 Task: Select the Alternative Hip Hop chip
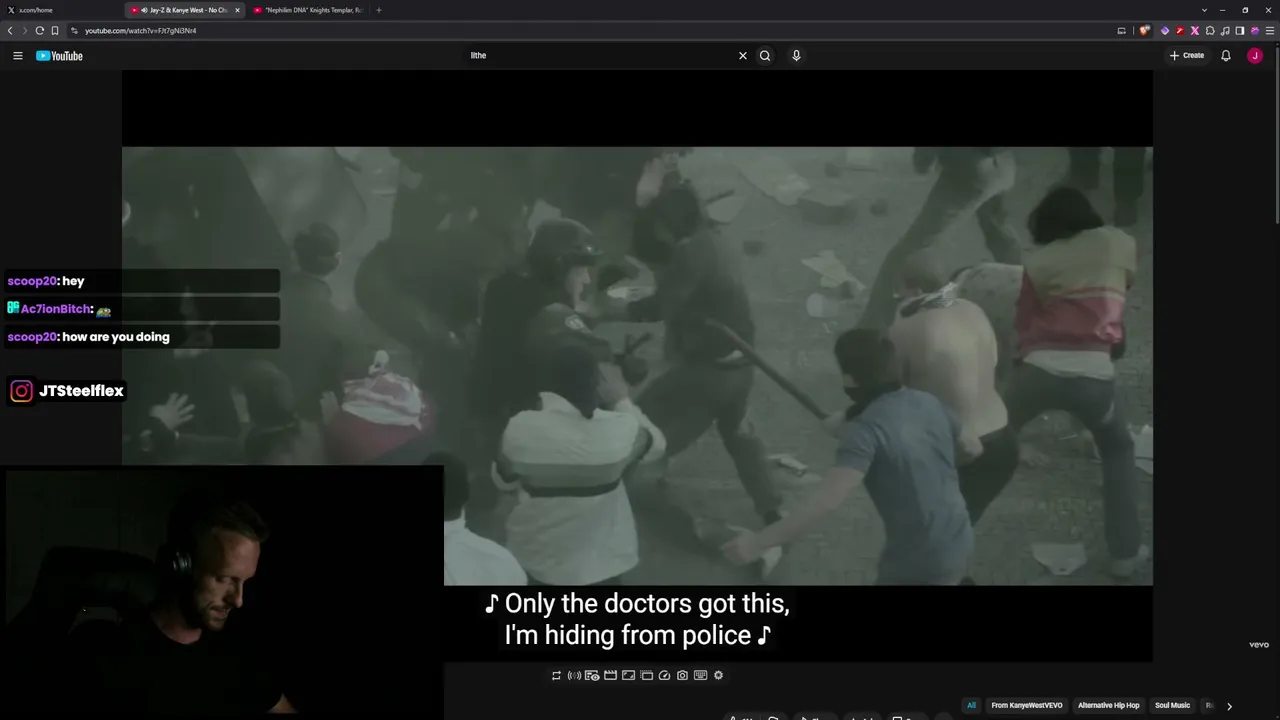pyautogui.click(x=1108, y=706)
